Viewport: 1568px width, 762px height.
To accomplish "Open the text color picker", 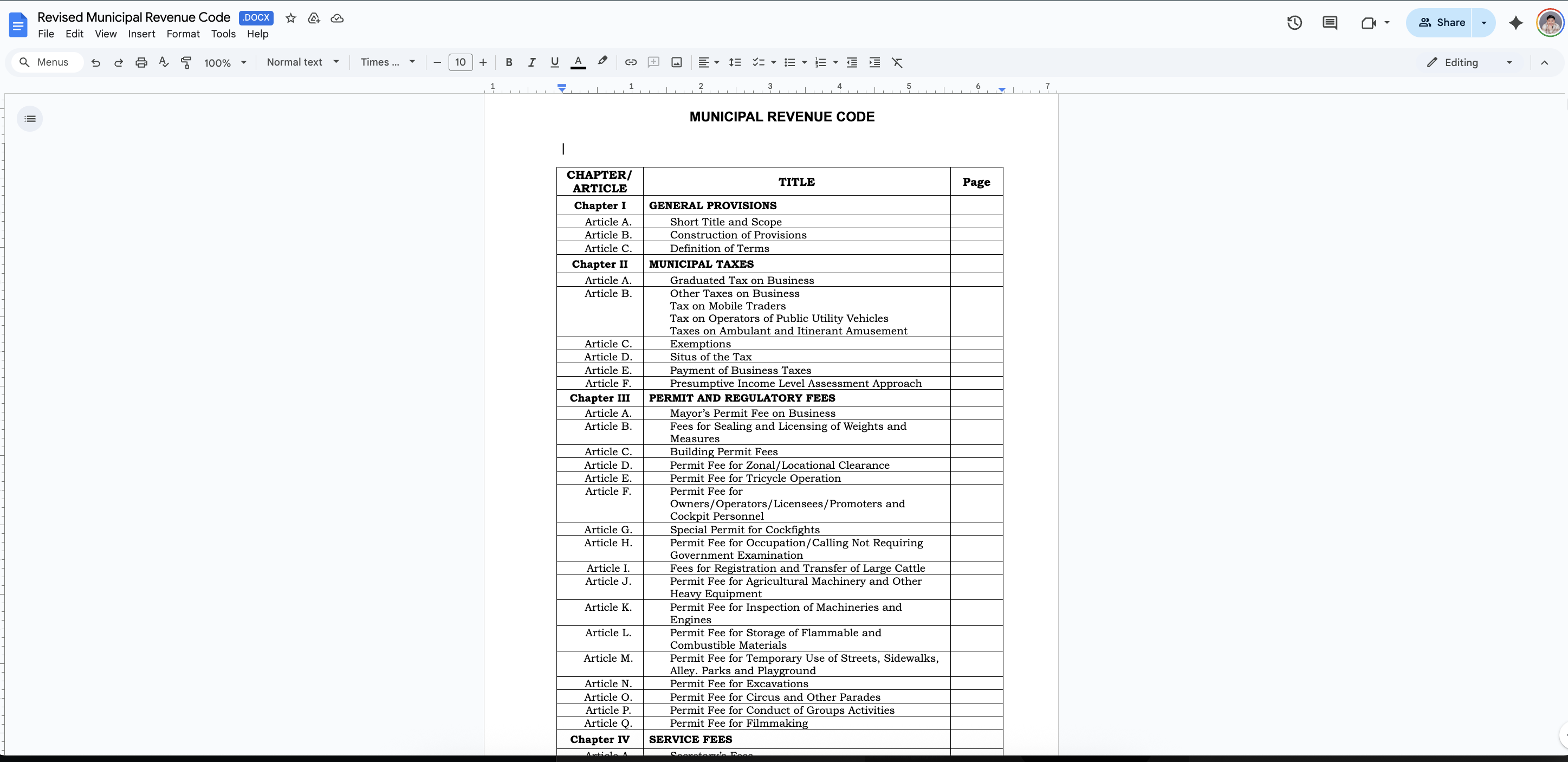I will pyautogui.click(x=578, y=62).
